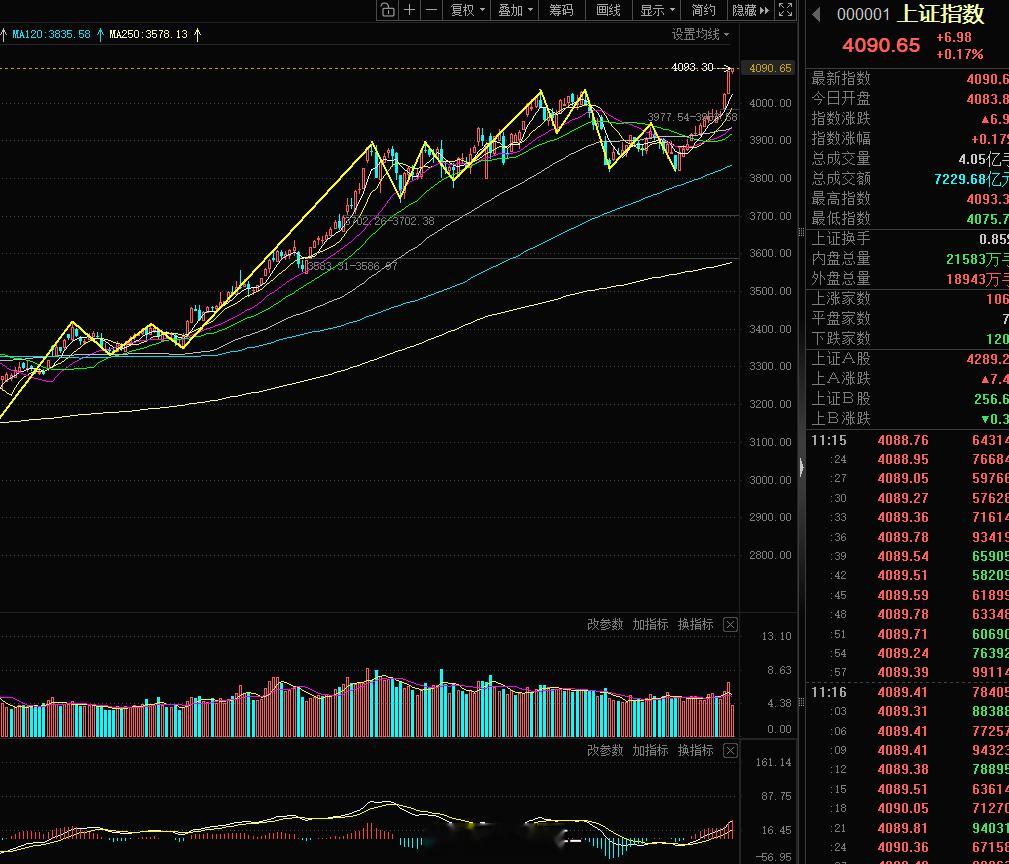Click the 4000.00 price axis label
This screenshot has width=1009, height=864.
pos(770,103)
